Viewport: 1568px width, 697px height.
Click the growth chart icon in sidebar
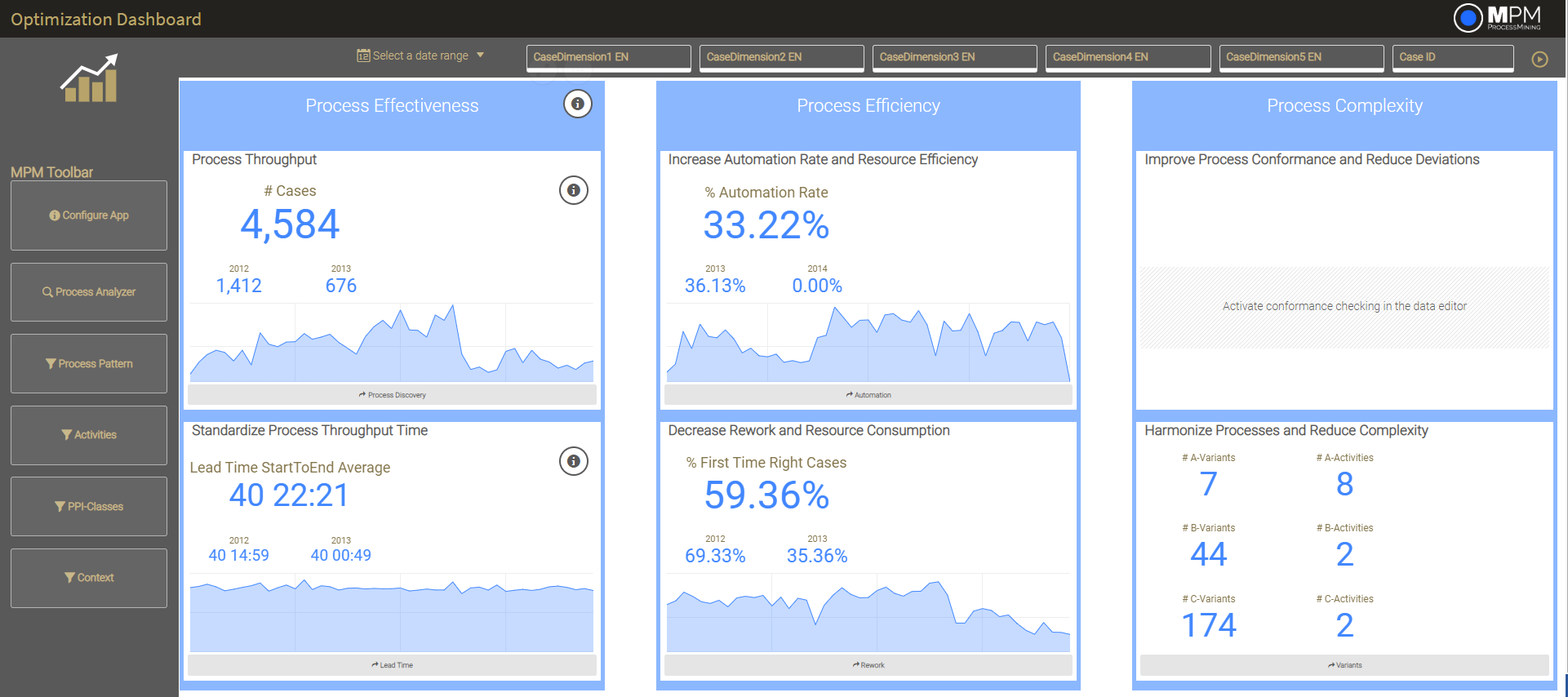click(90, 78)
